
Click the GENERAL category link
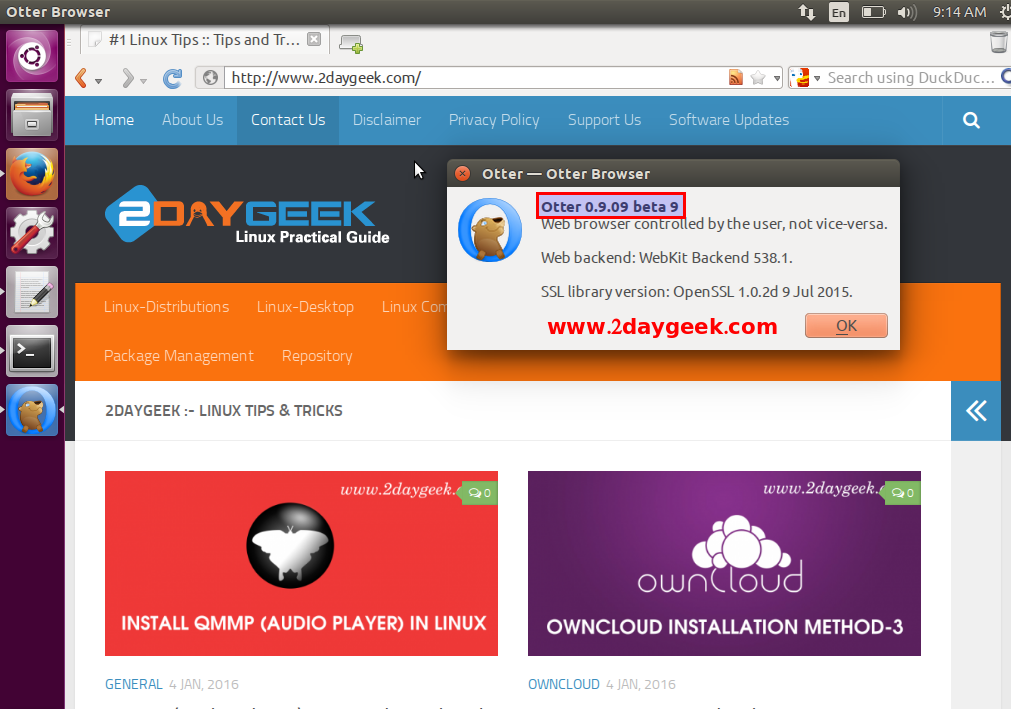[133, 684]
